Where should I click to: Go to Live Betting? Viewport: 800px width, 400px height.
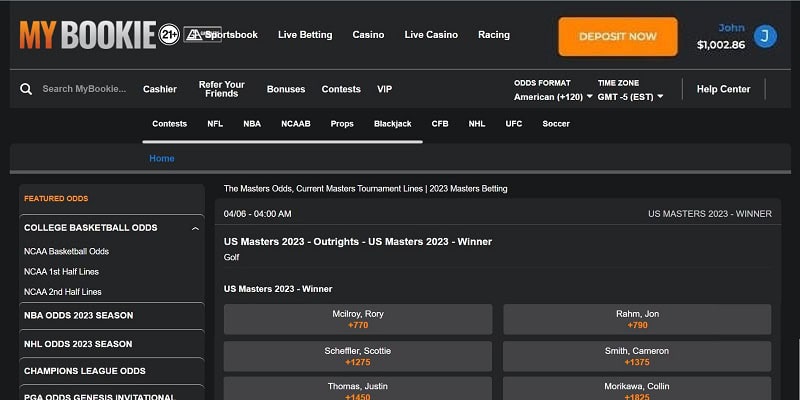pyautogui.click(x=305, y=35)
